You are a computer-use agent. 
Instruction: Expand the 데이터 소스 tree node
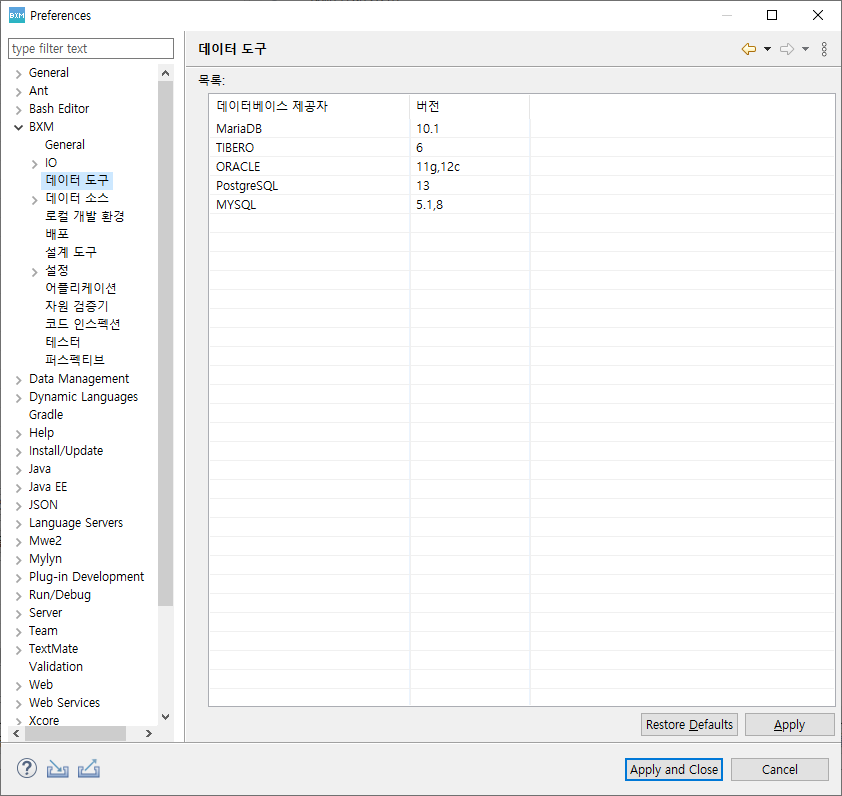tap(35, 199)
